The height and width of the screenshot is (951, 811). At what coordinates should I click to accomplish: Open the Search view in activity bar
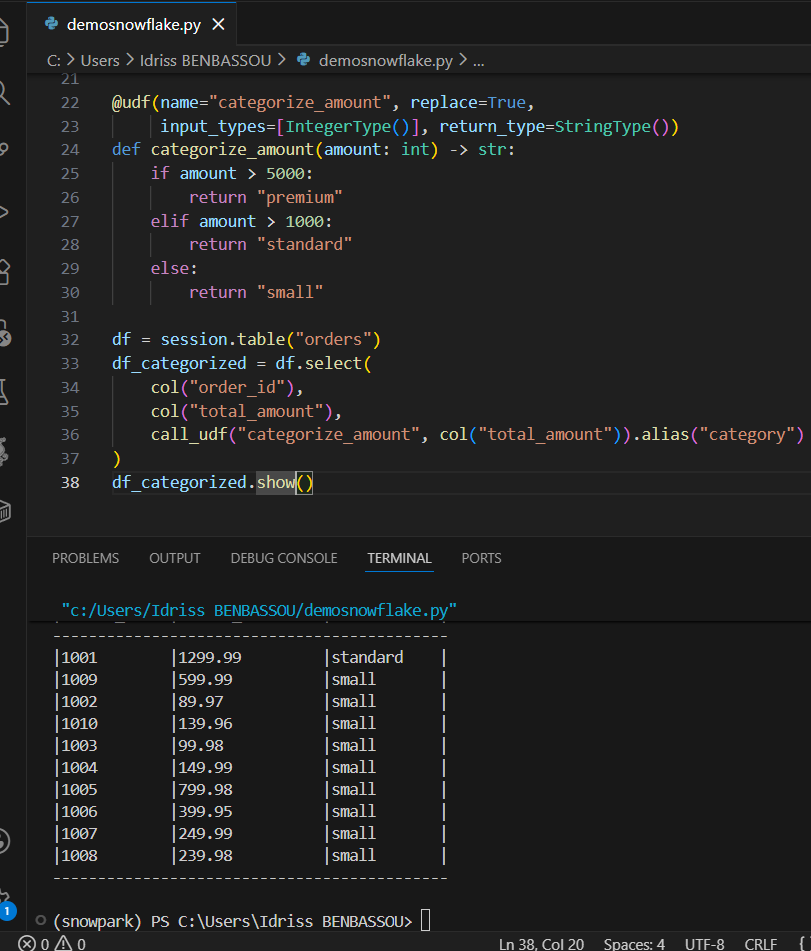[x=4, y=93]
